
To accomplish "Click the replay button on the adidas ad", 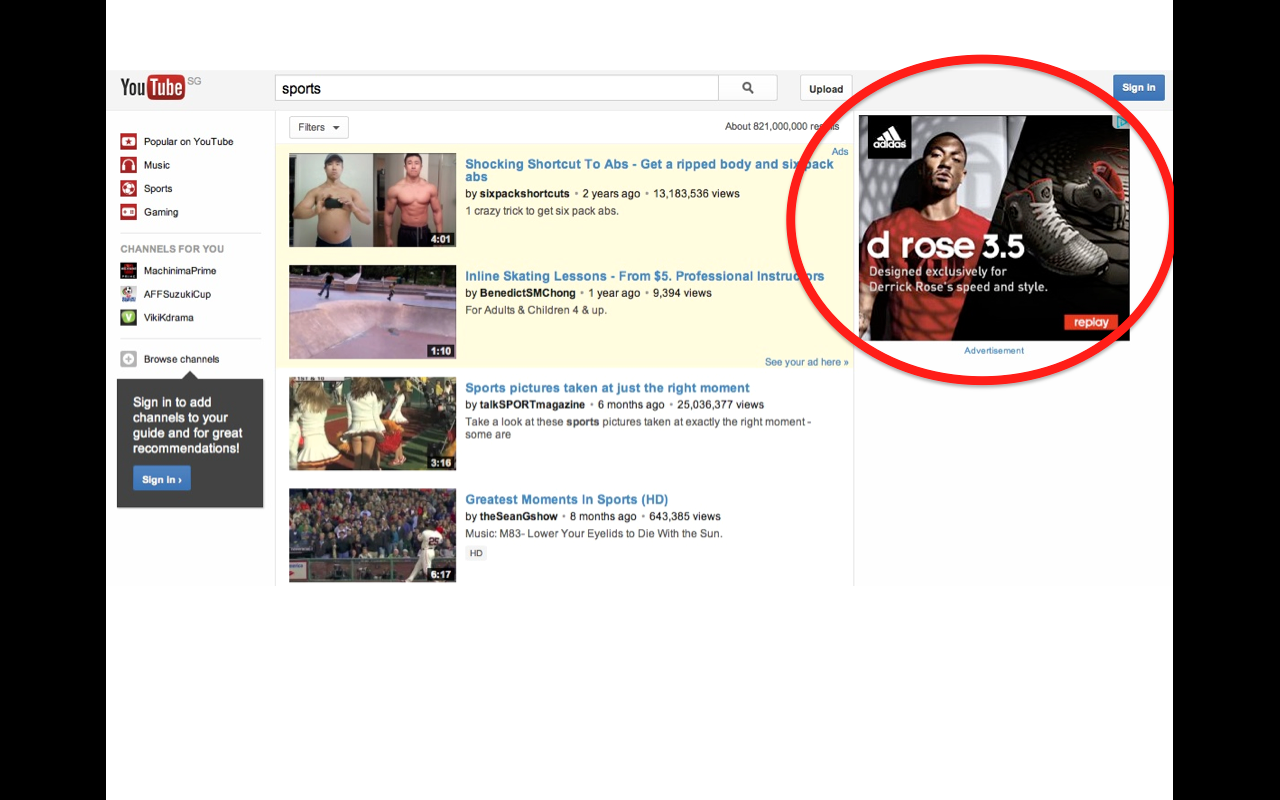I will (1091, 322).
